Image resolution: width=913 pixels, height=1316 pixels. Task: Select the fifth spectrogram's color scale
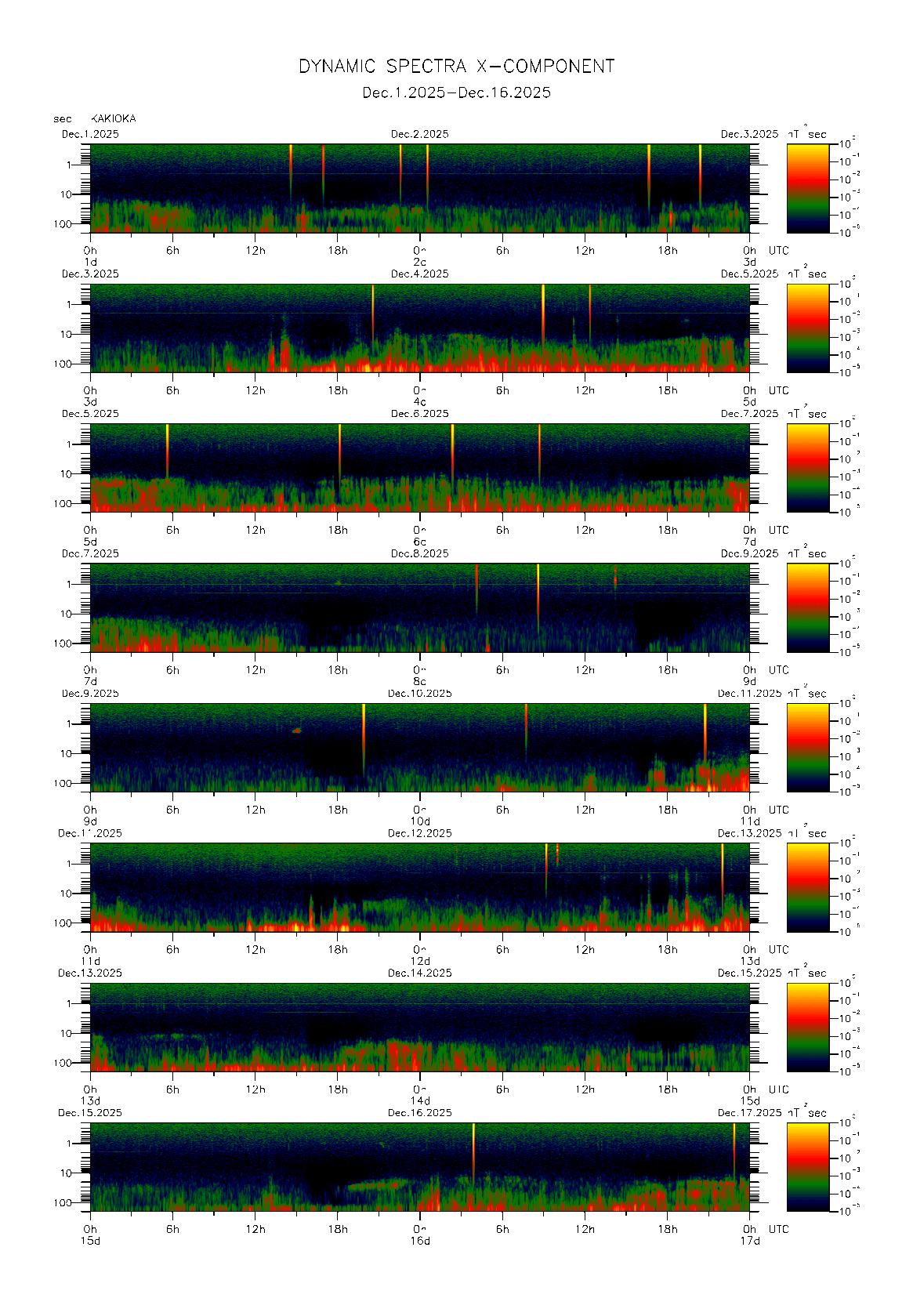coord(807,747)
